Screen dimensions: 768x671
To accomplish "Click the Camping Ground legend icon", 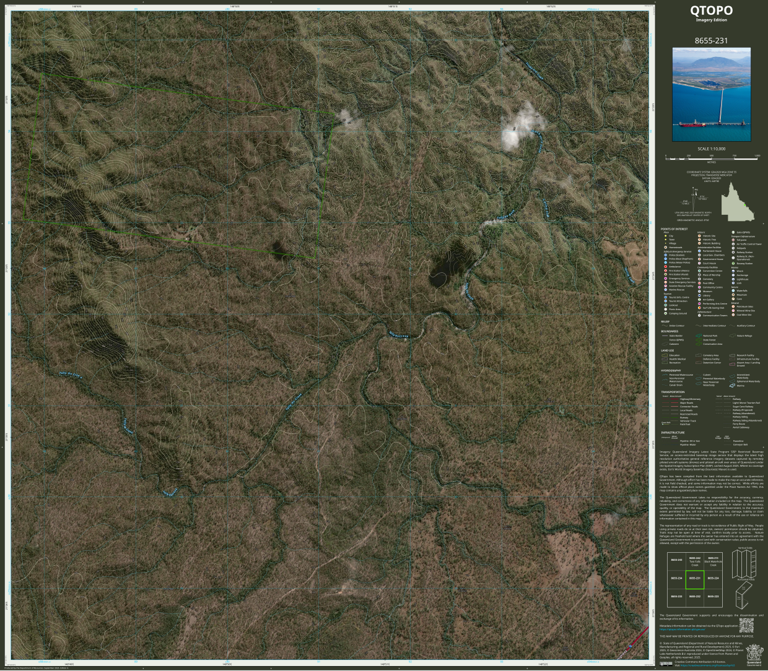I will tap(666, 313).
